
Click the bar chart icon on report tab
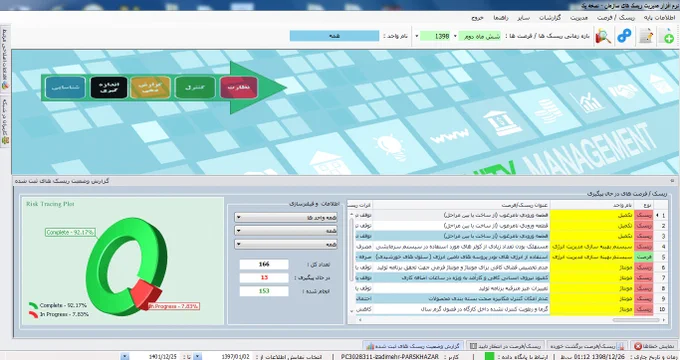369,347
